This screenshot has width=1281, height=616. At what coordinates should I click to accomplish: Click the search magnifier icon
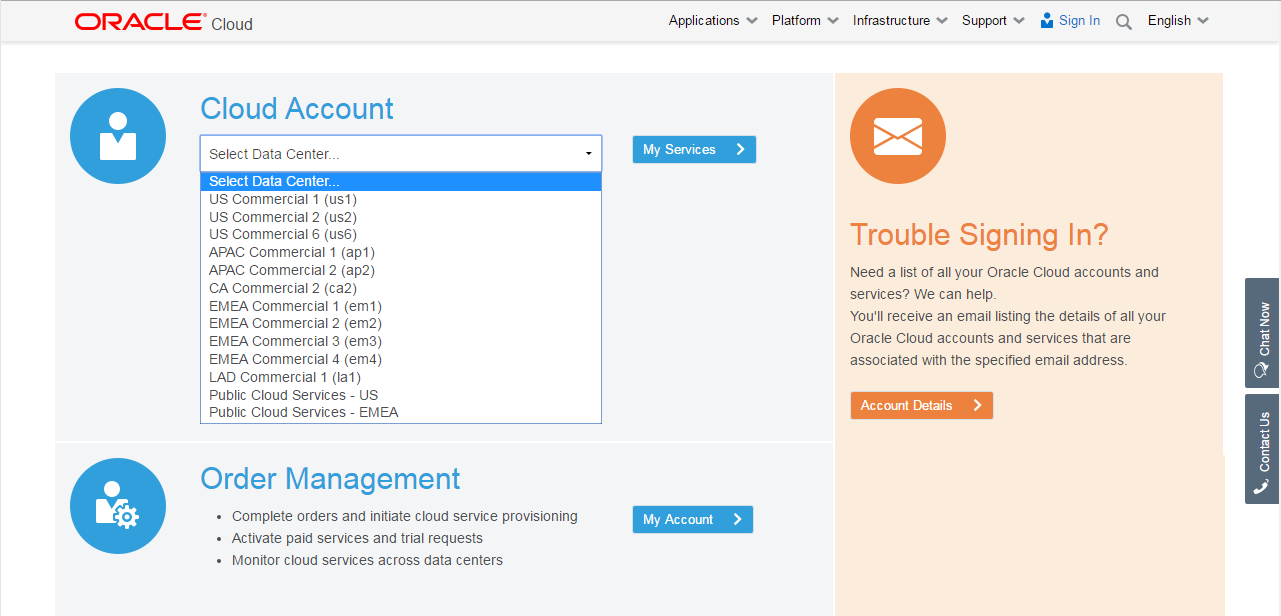pos(1124,22)
